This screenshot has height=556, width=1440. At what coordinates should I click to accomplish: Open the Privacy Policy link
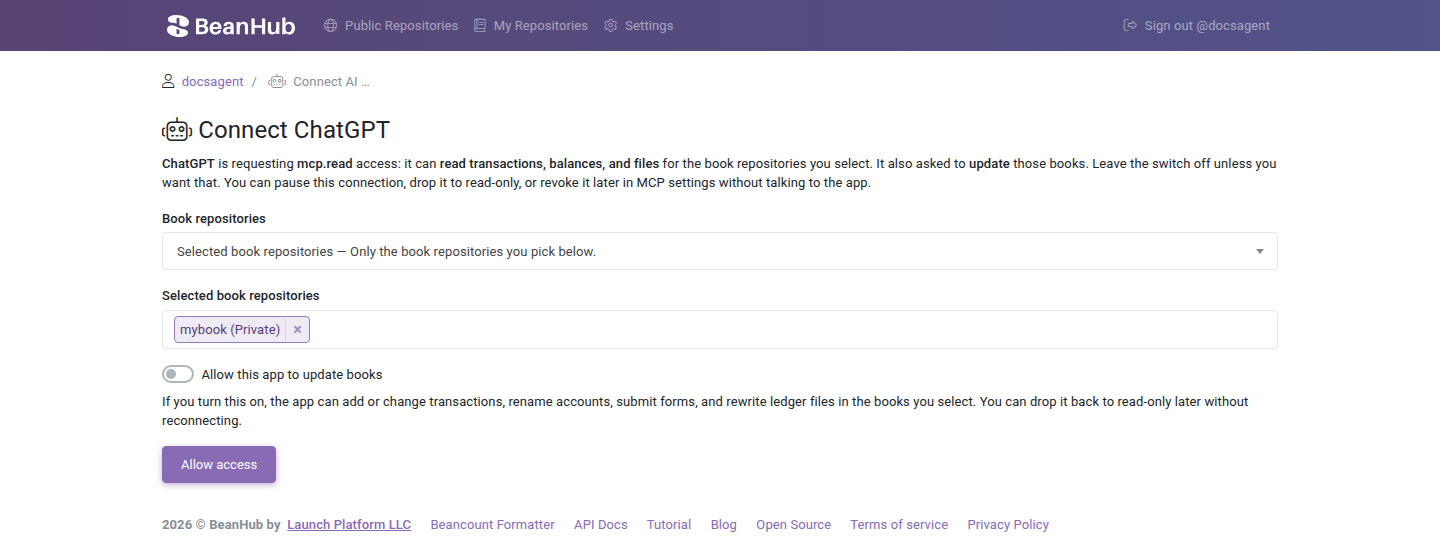pyautogui.click(x=1008, y=525)
